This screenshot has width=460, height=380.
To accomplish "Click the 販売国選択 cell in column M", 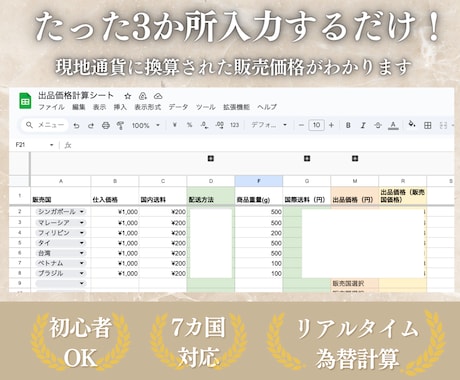I will [x=355, y=284].
